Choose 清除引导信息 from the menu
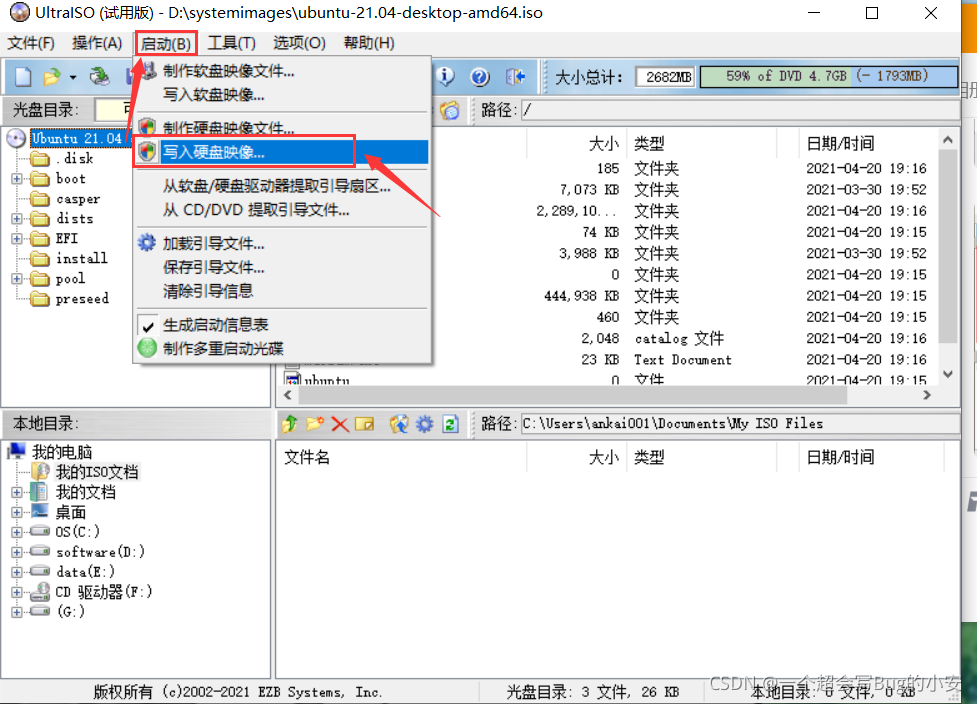977x704 pixels. 282,291
